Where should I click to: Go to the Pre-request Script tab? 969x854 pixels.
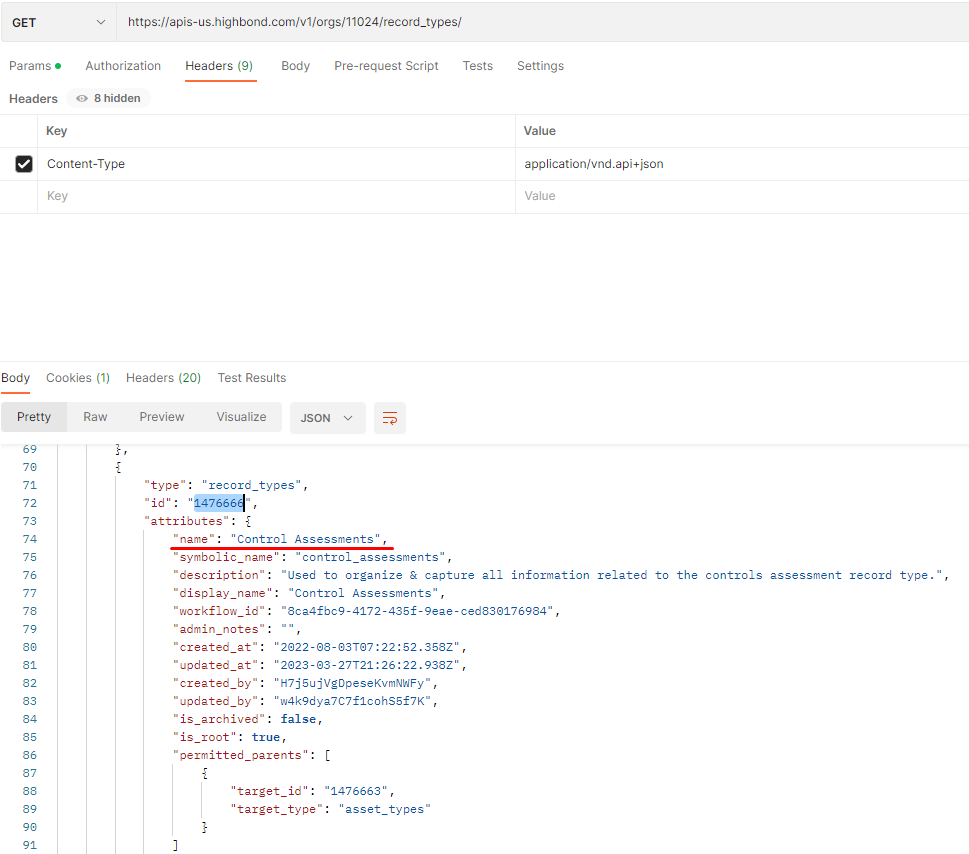pyautogui.click(x=386, y=66)
